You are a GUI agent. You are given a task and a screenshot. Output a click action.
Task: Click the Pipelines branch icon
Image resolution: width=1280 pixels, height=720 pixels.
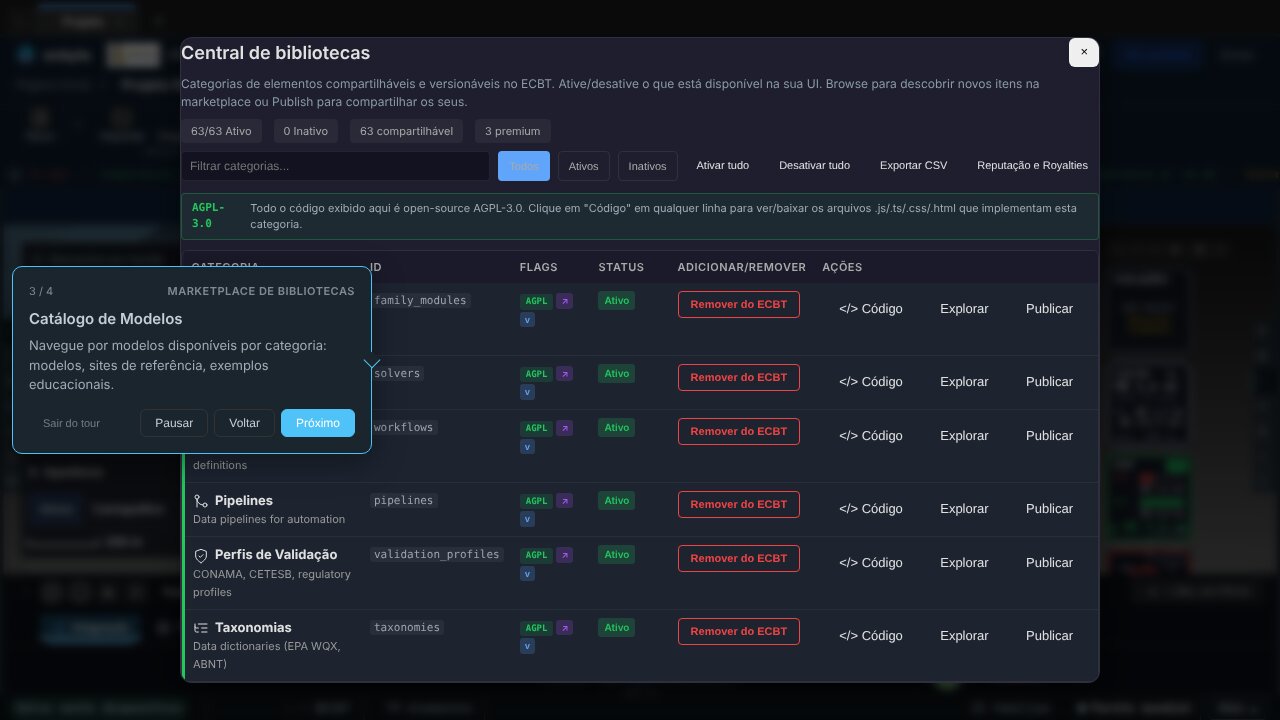coord(201,501)
